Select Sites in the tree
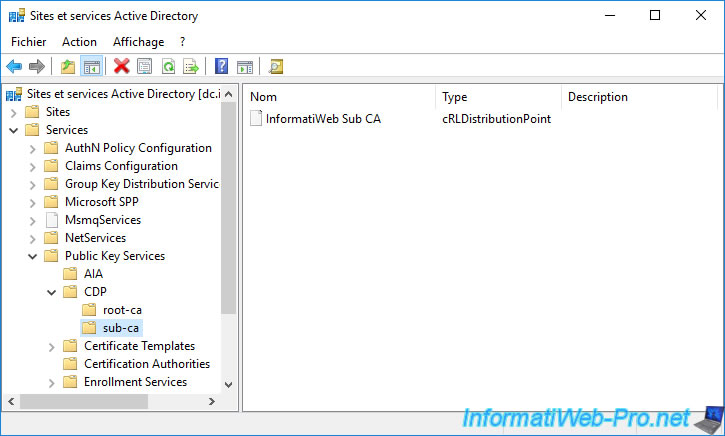Viewport: 725px width, 436px height. tap(58, 112)
